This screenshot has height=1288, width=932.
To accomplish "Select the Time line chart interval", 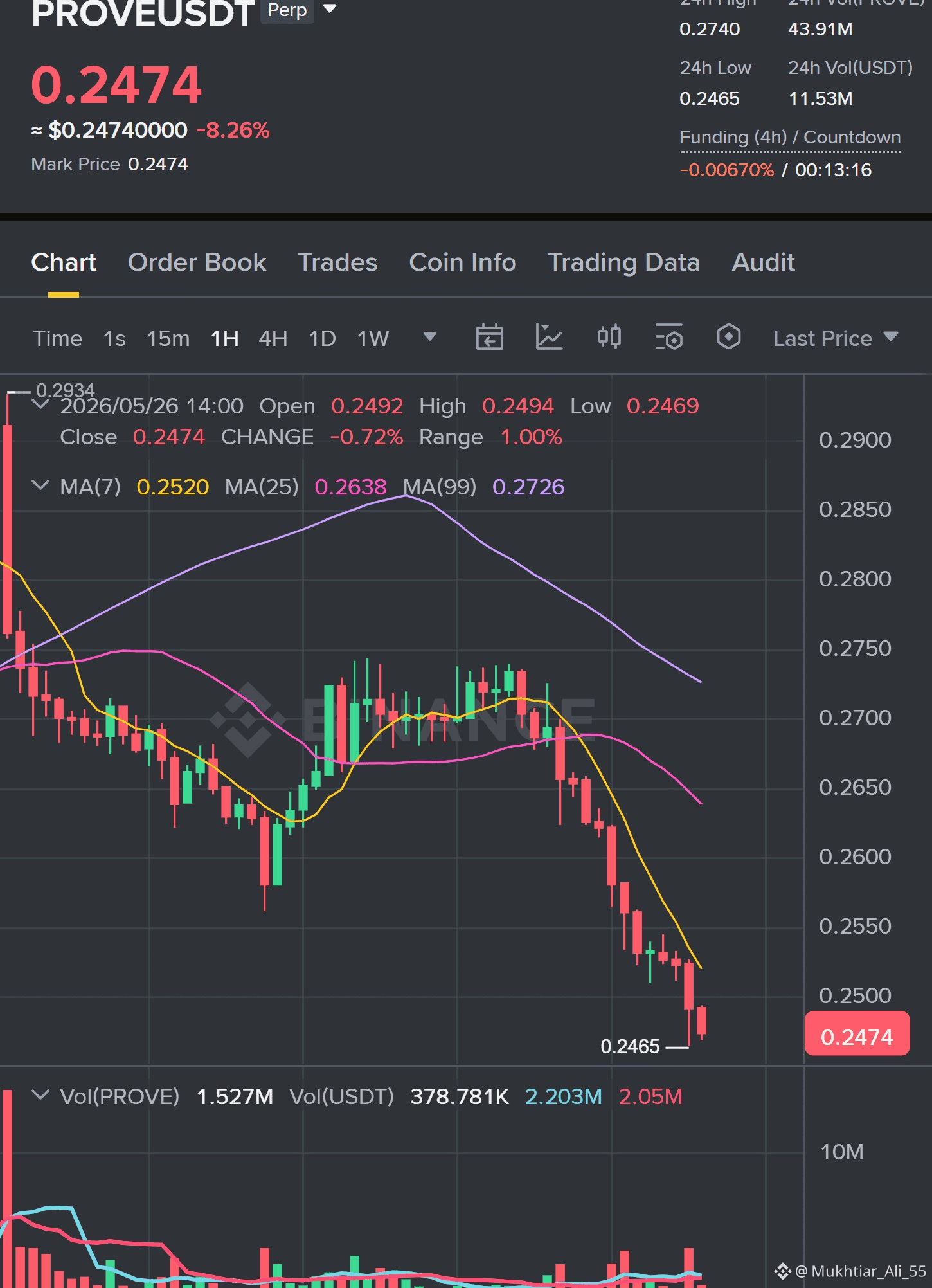I will (58, 338).
